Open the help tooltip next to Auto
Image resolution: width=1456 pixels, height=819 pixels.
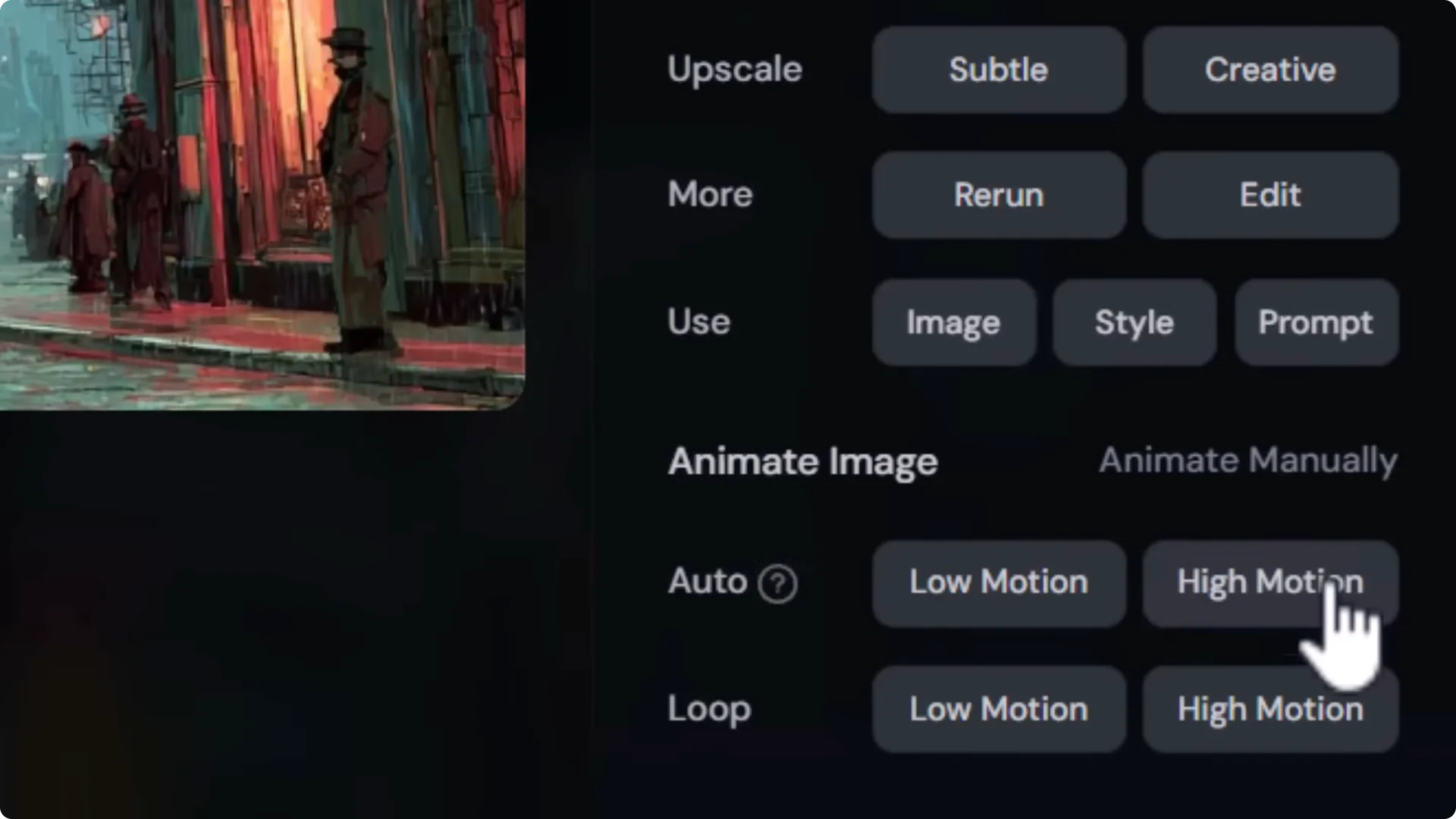pos(777,583)
